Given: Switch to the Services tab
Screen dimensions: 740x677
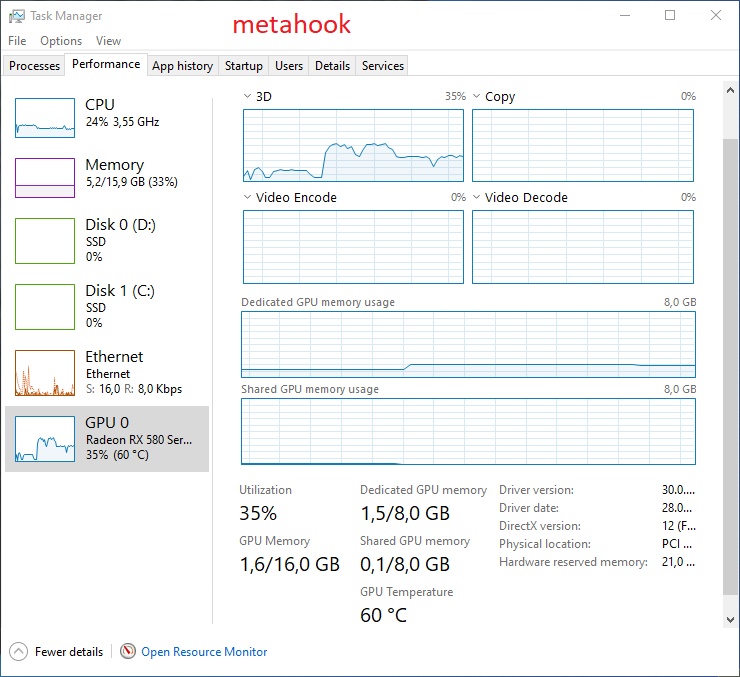Looking at the screenshot, I should click(x=383, y=66).
